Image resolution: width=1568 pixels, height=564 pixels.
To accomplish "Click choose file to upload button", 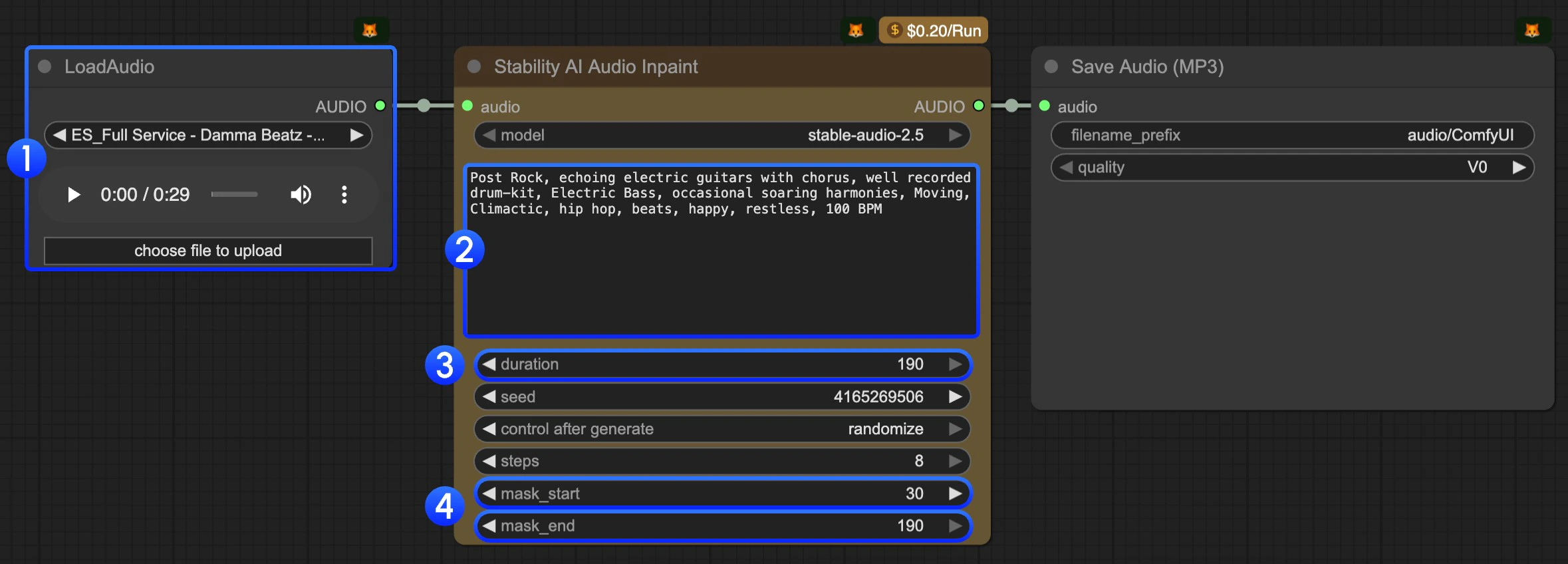I will pos(208,251).
